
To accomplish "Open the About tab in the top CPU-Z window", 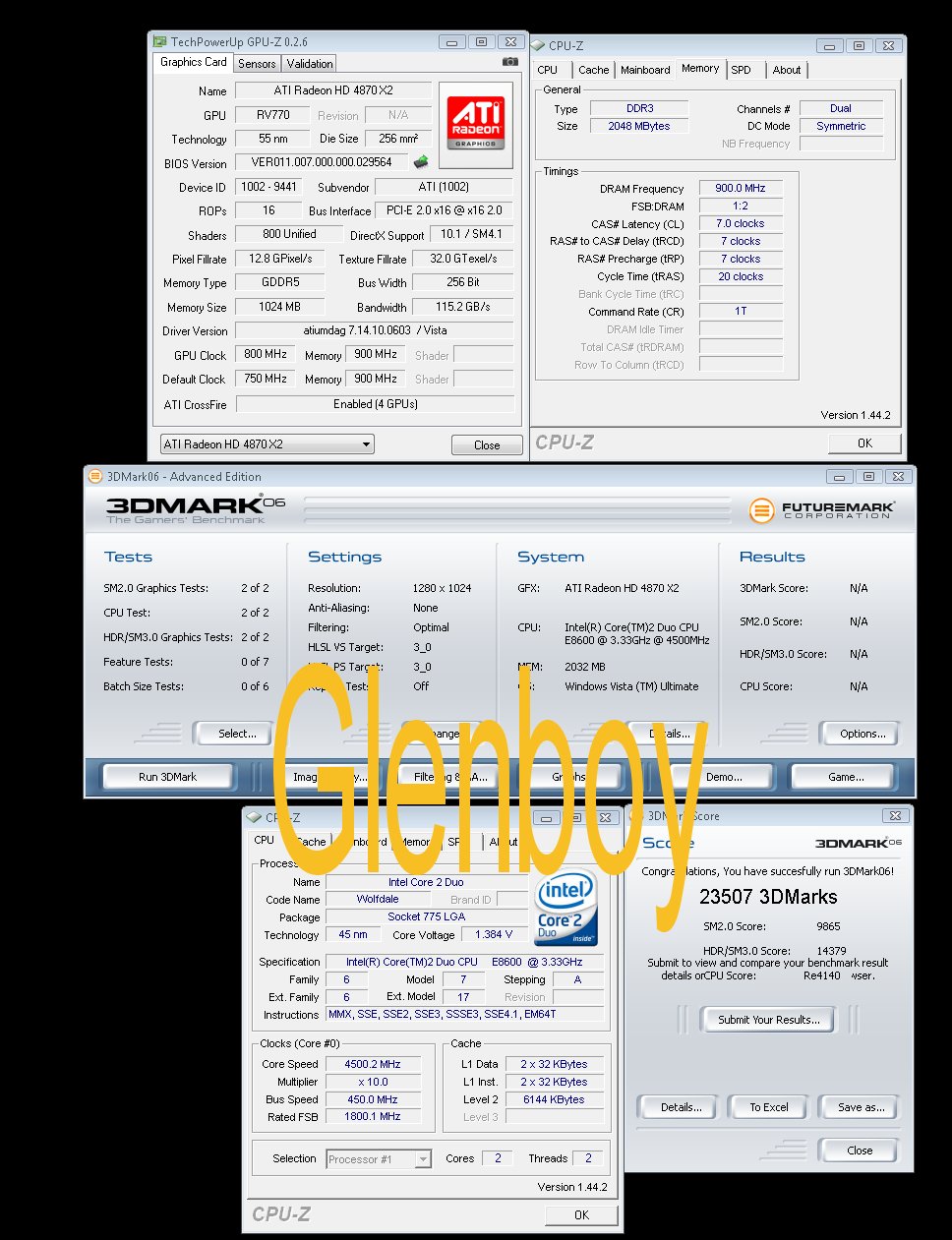I will coord(787,70).
